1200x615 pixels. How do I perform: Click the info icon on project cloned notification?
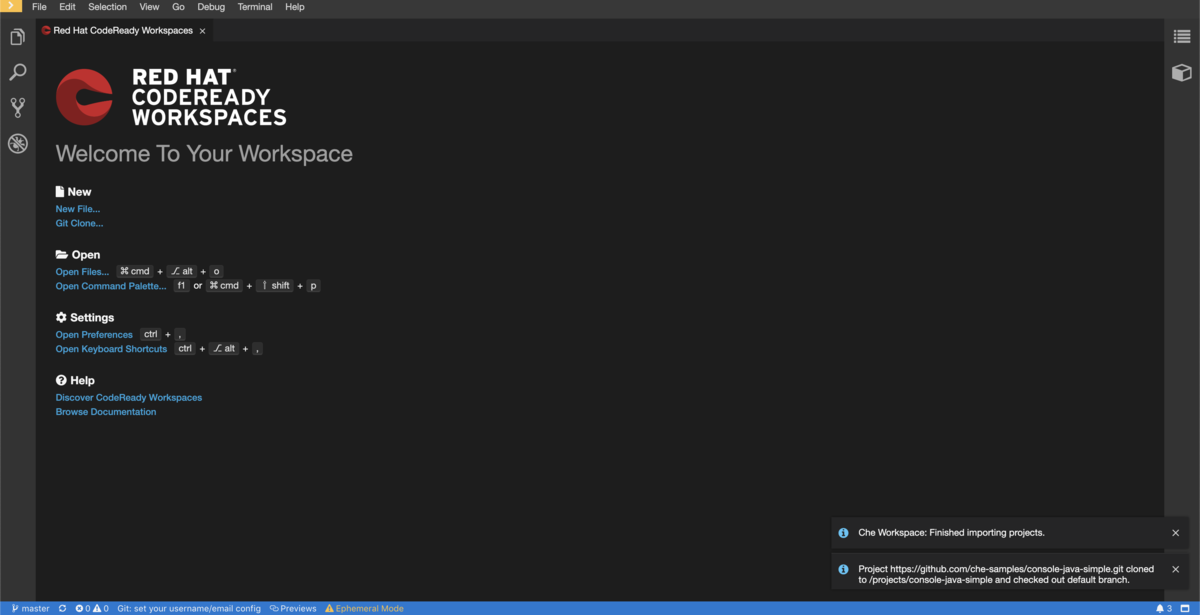click(843, 569)
